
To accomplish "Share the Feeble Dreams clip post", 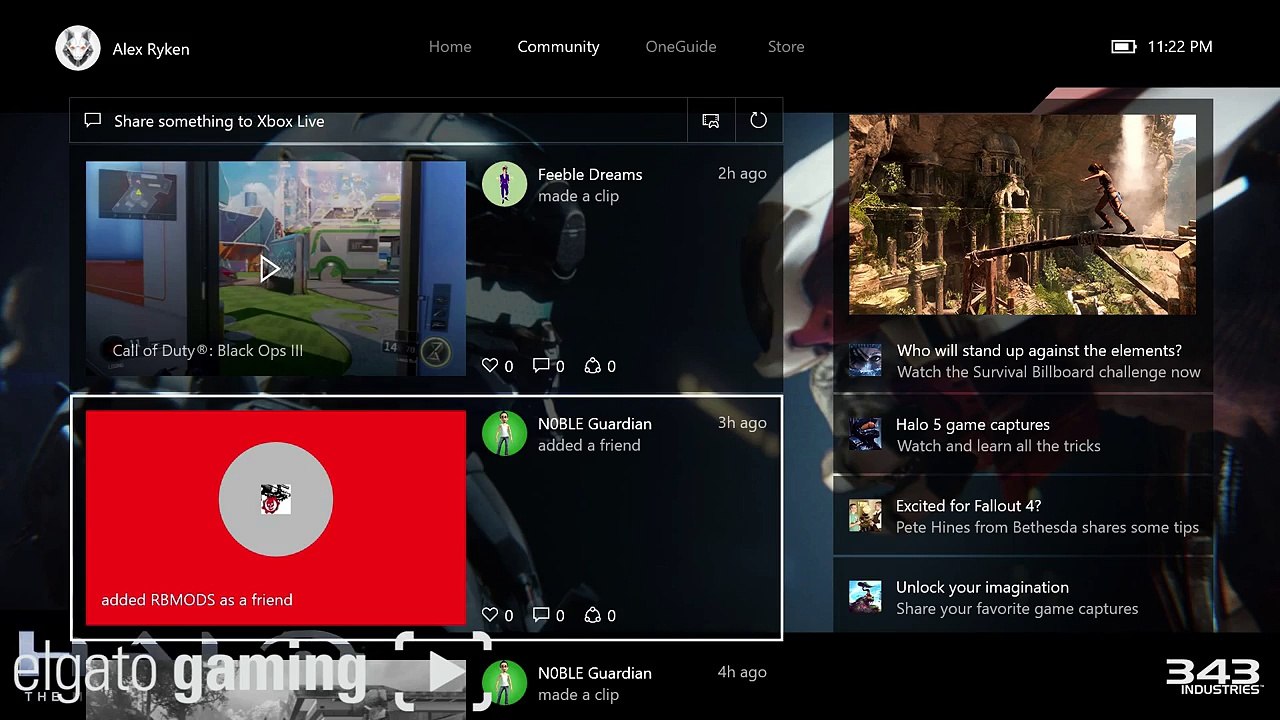I will [x=599, y=366].
